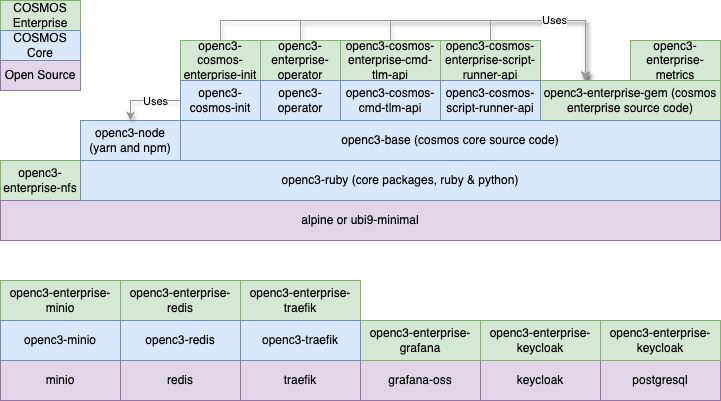Click the COSMOS Core legend box
The height and width of the screenshot is (401, 721).
[40, 46]
